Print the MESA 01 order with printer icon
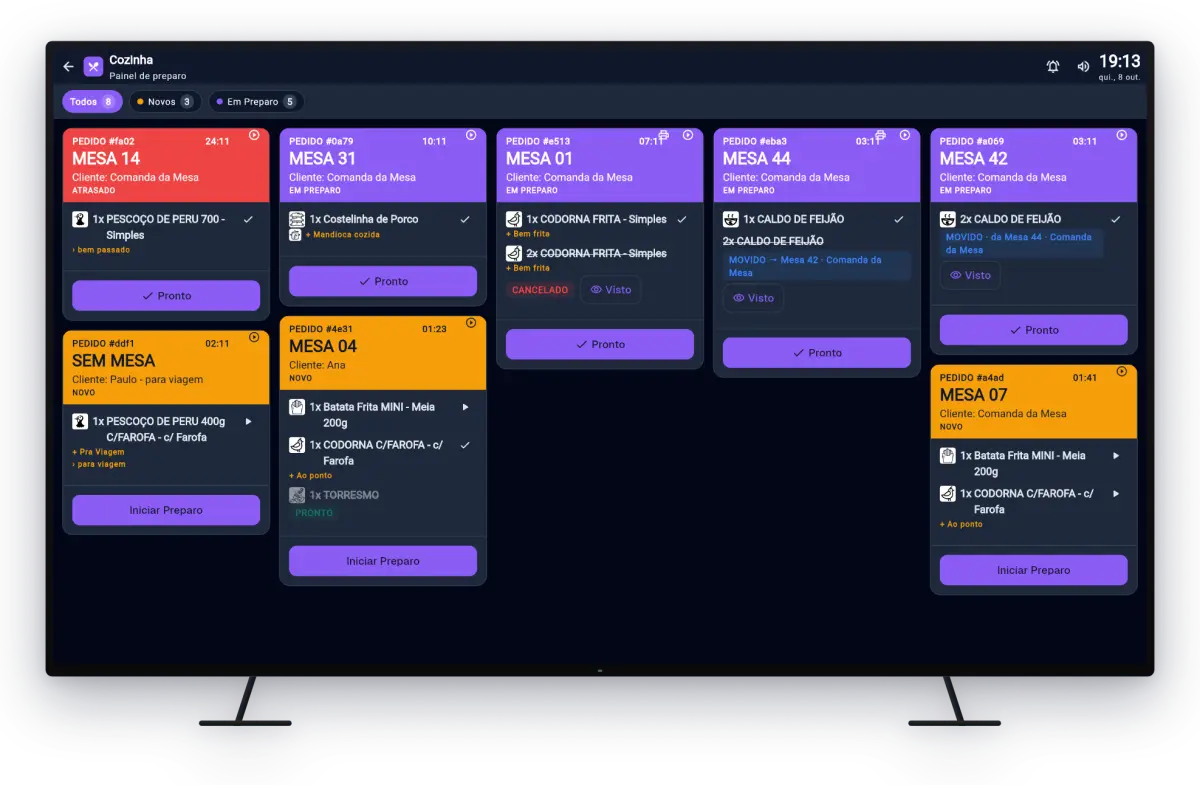Screen dimensions: 1200x785 pos(664,136)
